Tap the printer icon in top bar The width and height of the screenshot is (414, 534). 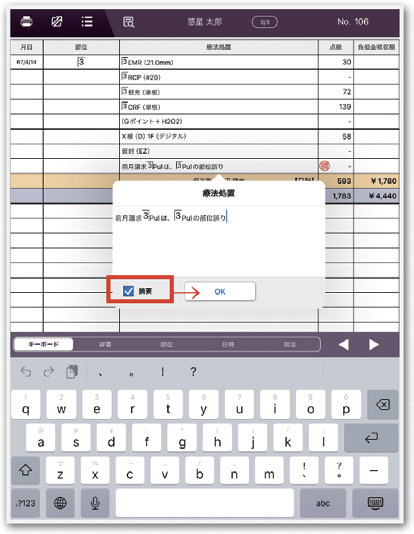pos(27,22)
